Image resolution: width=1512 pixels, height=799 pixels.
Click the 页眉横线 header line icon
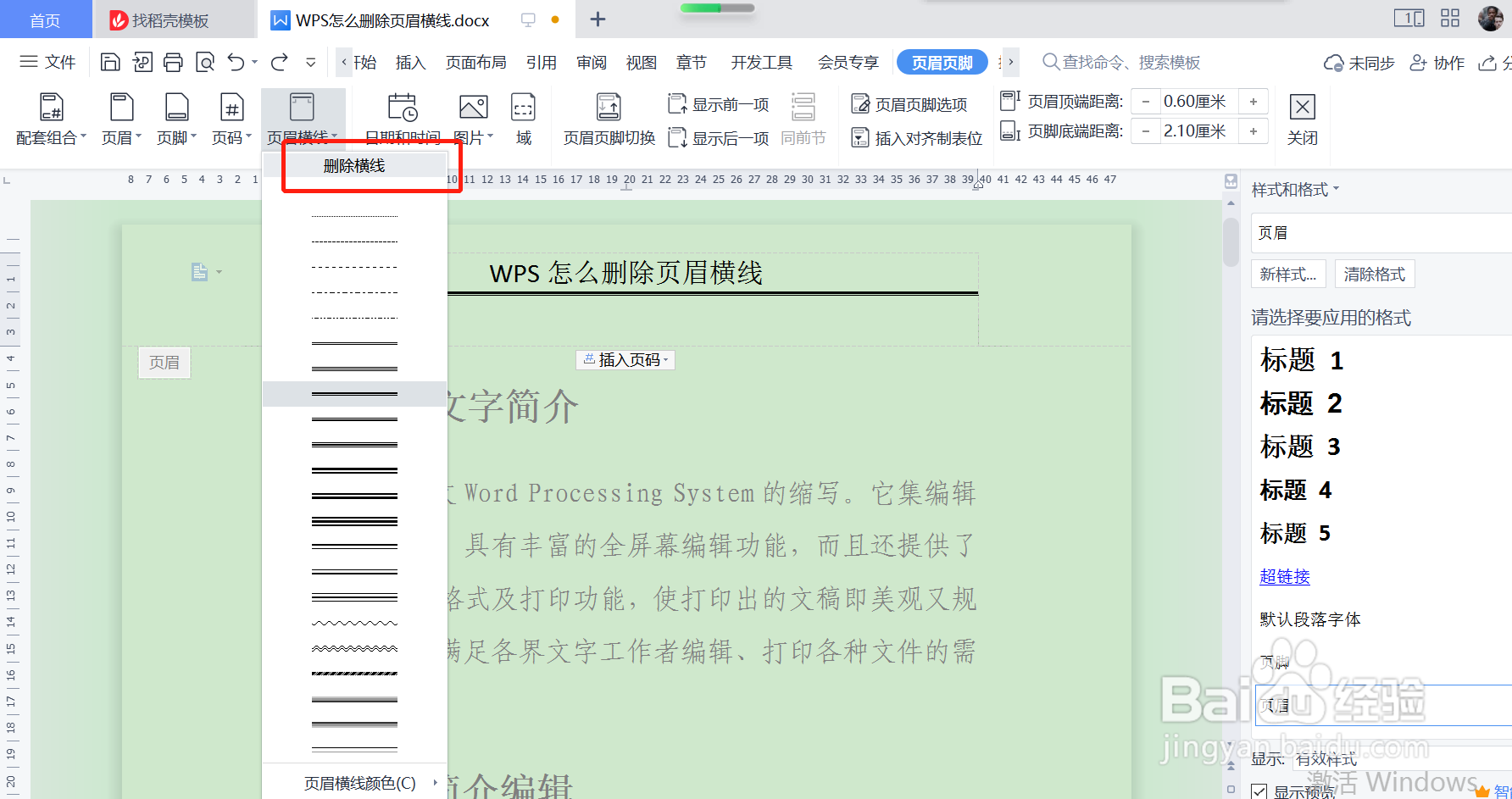(302, 108)
